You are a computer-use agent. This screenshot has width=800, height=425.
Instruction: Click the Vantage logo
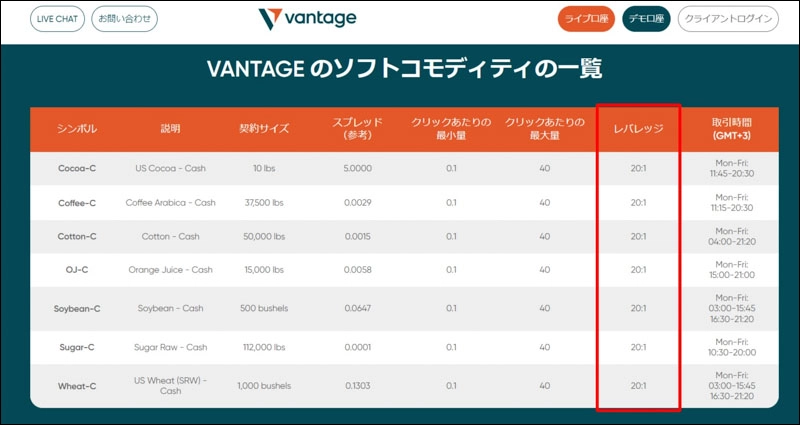306,19
